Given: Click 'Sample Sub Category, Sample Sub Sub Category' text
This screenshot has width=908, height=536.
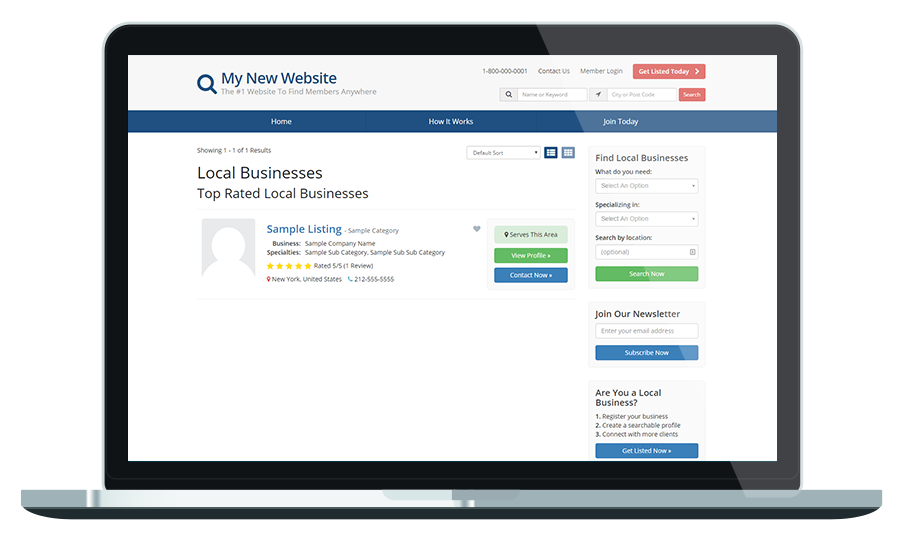Looking at the screenshot, I should pyautogui.click(x=375, y=252).
